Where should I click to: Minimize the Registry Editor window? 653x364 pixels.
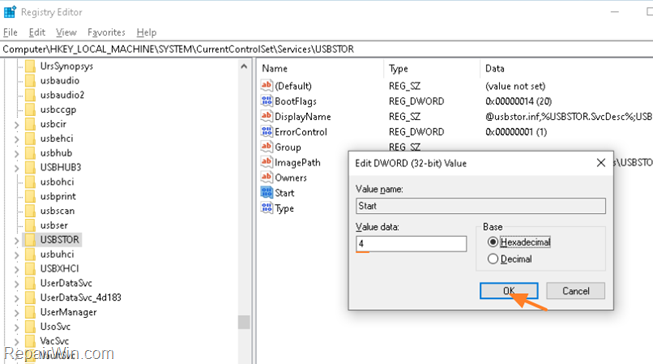tap(615, 12)
